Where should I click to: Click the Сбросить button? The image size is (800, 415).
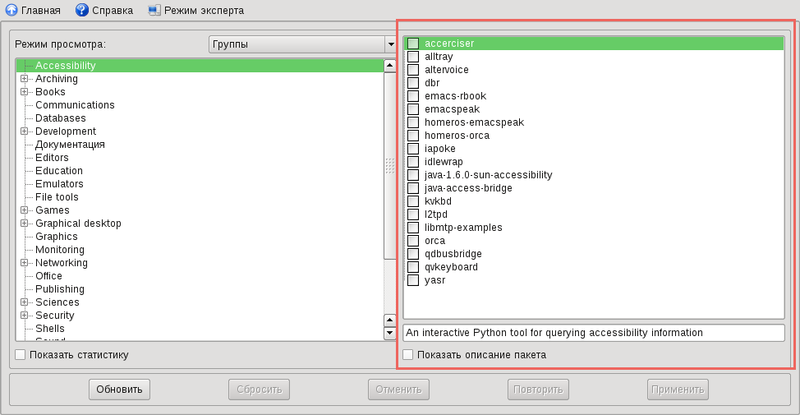coord(259,389)
